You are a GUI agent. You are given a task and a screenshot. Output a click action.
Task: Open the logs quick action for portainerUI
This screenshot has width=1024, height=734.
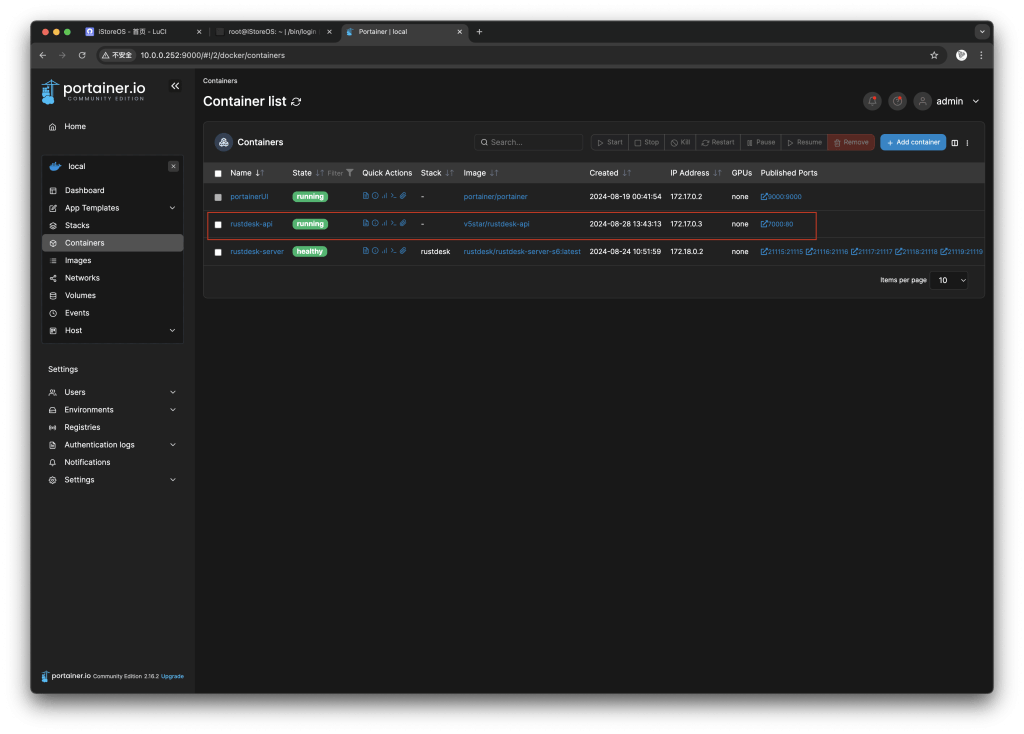[366, 196]
